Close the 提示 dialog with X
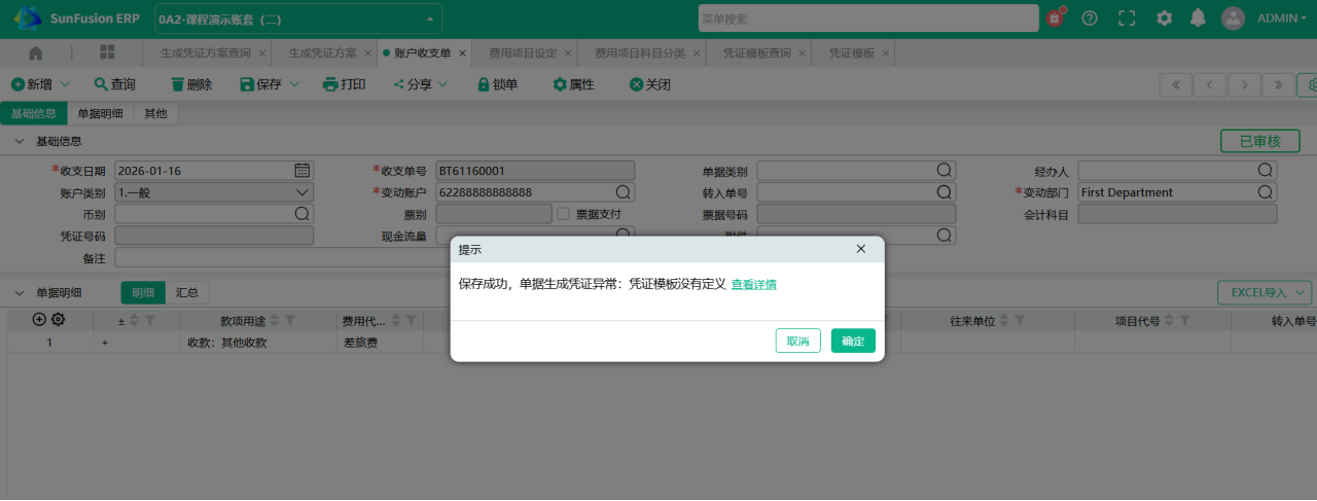This screenshot has width=1317, height=501. (x=861, y=249)
